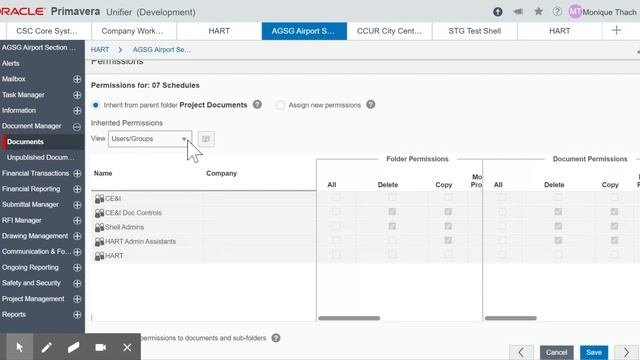The height and width of the screenshot is (360, 640).
Task: Toggle folder Copy checkbox for CE&I Doc Controls
Action: [448, 211]
